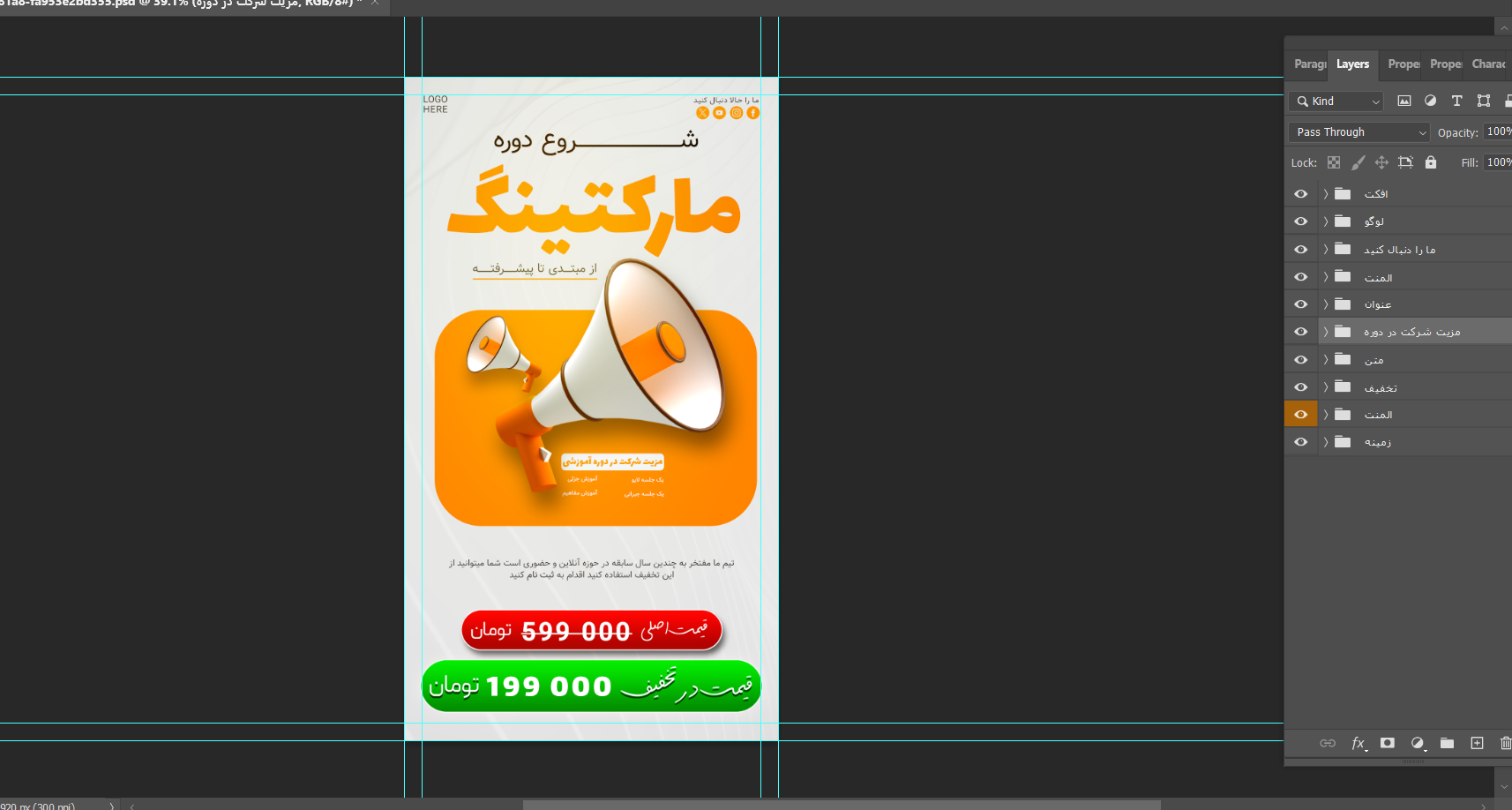
Task: Create a new group folder icon
Action: 1447,743
